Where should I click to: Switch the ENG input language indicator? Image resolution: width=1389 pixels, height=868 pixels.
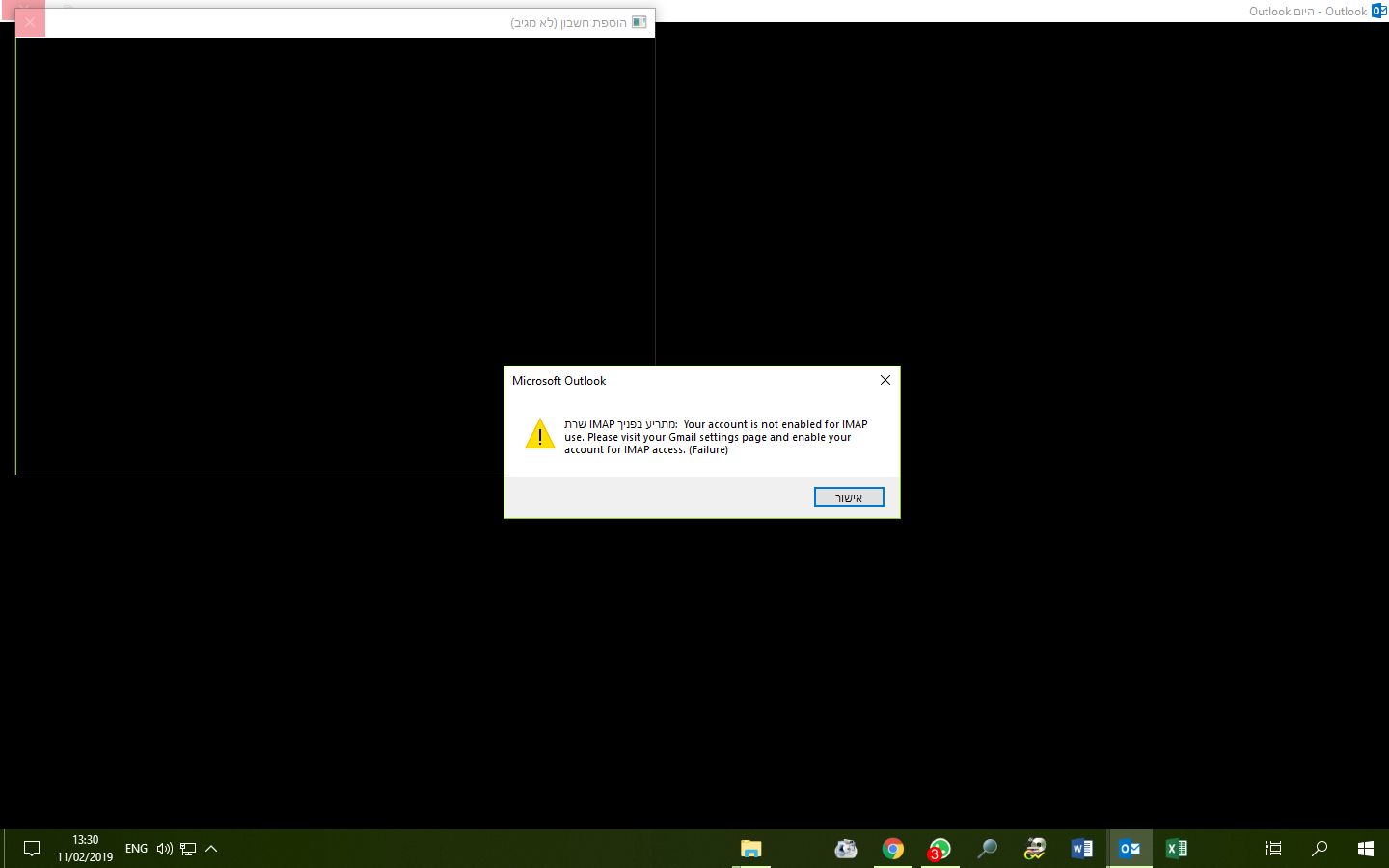coord(137,849)
